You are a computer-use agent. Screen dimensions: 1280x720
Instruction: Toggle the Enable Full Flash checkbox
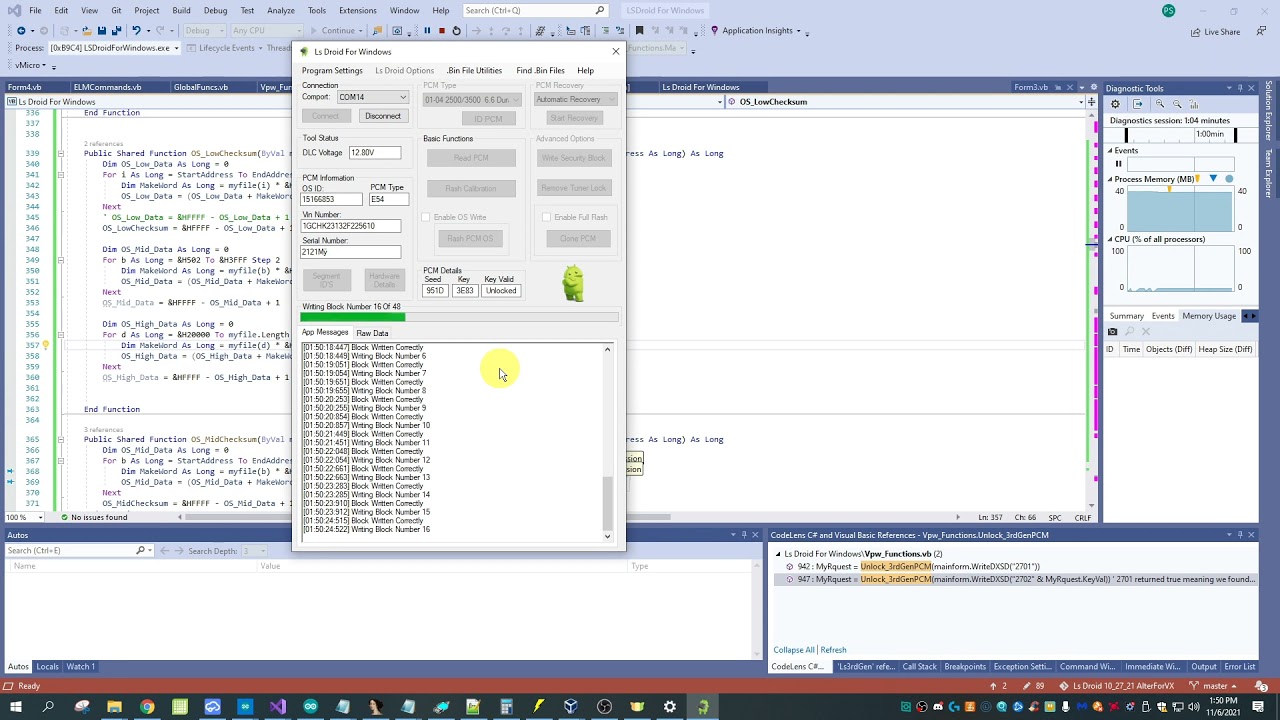pos(546,217)
